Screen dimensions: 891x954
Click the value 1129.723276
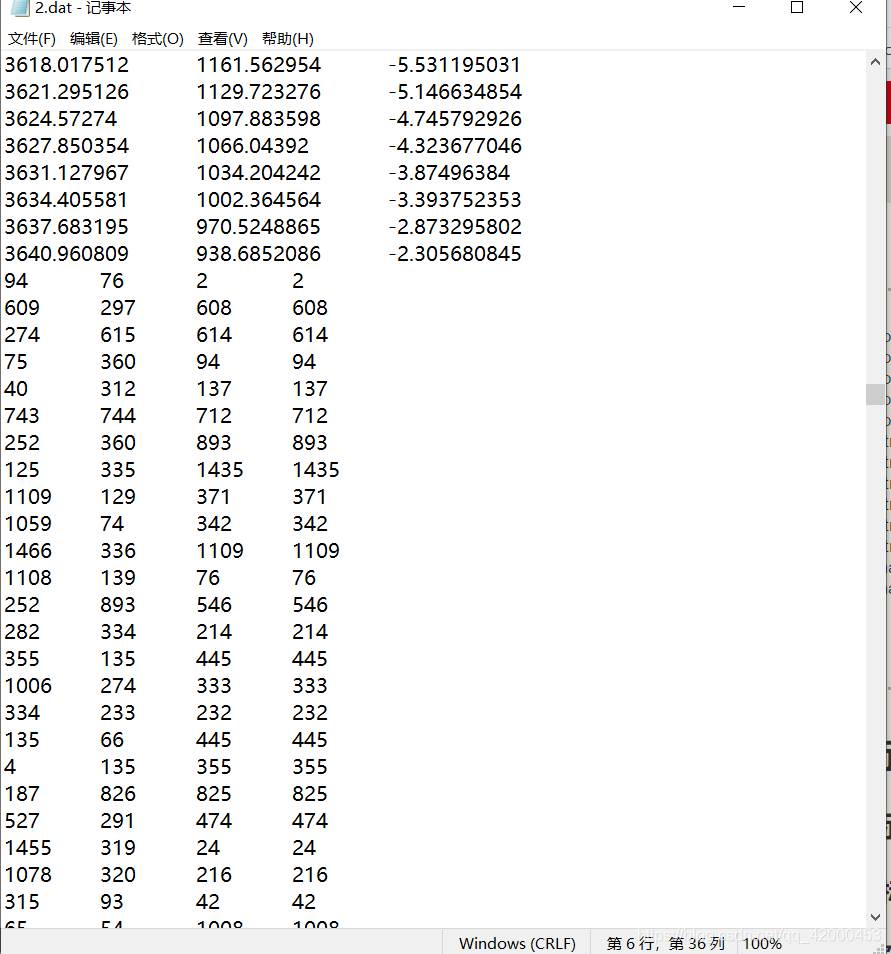click(259, 92)
